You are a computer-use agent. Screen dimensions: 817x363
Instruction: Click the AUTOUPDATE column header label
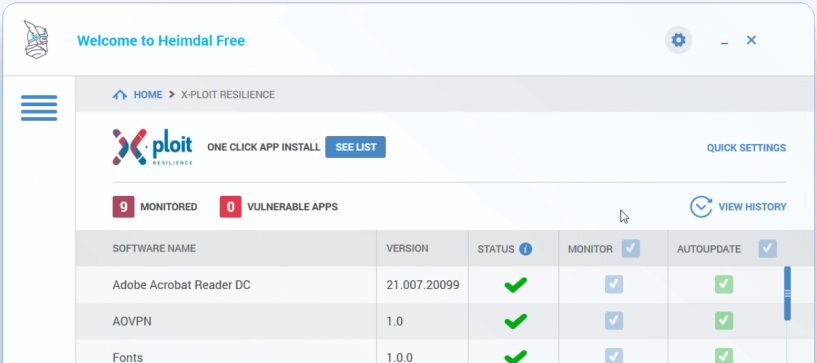[x=709, y=249]
